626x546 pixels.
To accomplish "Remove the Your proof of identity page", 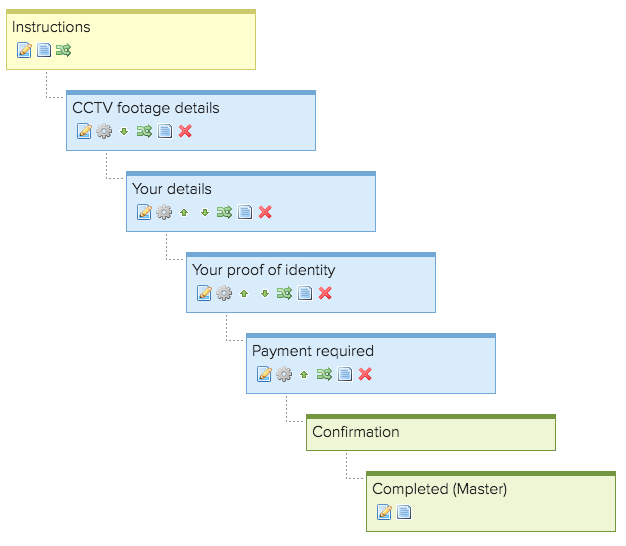I will [x=325, y=293].
